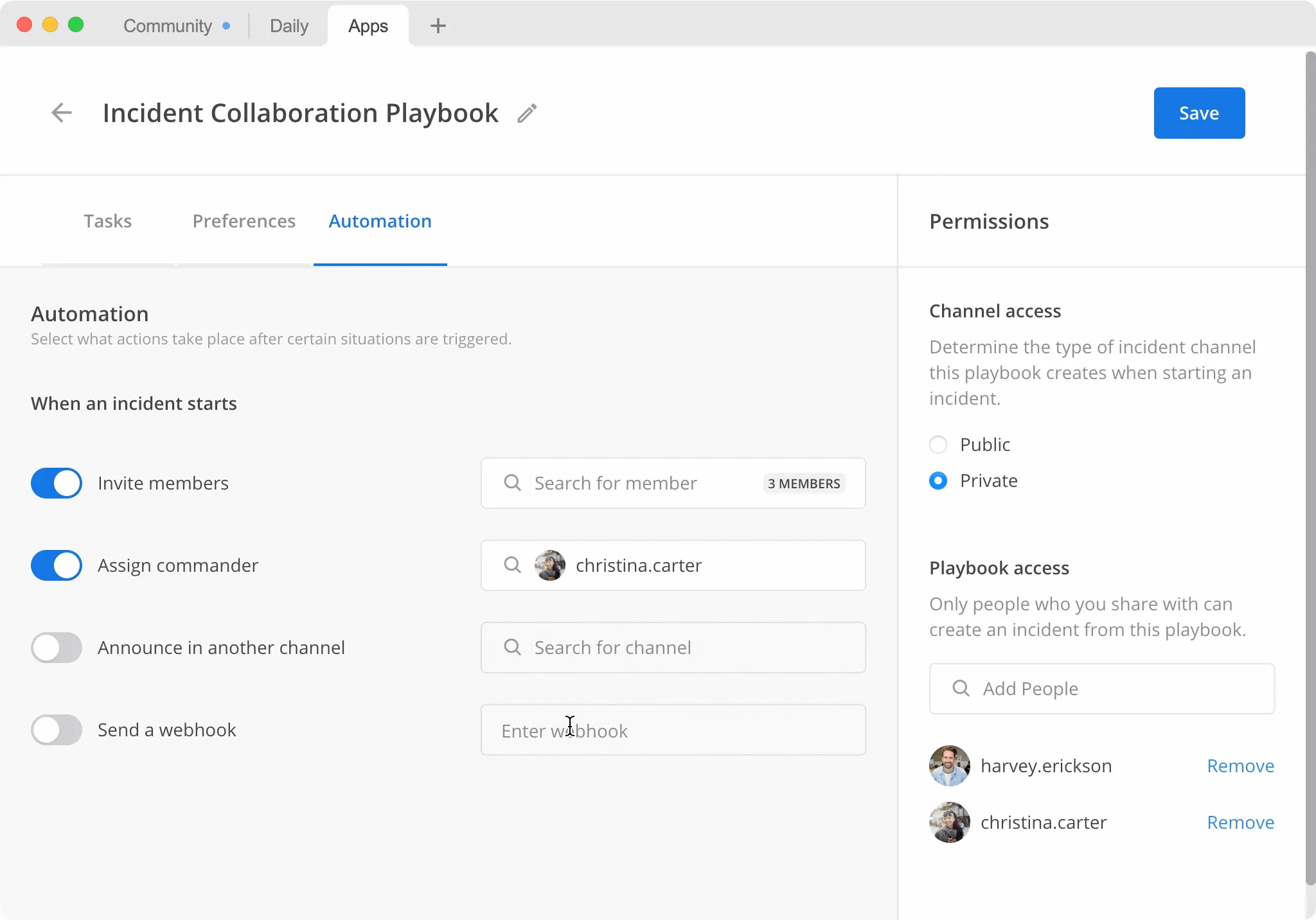
Task: Enable Announce in another channel toggle
Action: (x=57, y=648)
